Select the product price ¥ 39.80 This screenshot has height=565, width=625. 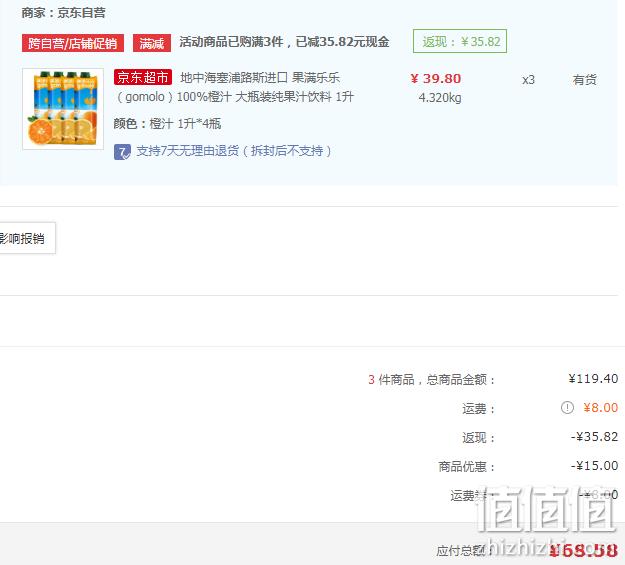[436, 79]
